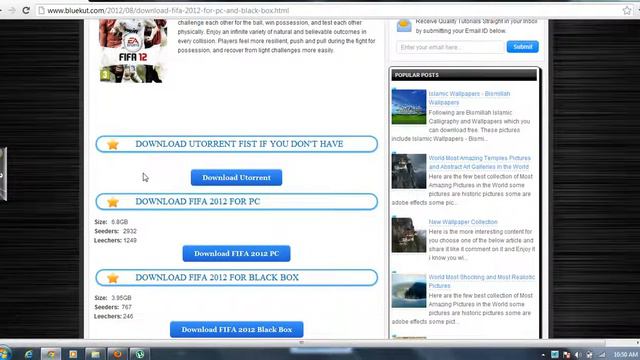Click the 'DOWNLOAD UTORRENT FIST IF YOU DON'T HAVE' heading
This screenshot has width=640, height=360.
tap(239, 144)
